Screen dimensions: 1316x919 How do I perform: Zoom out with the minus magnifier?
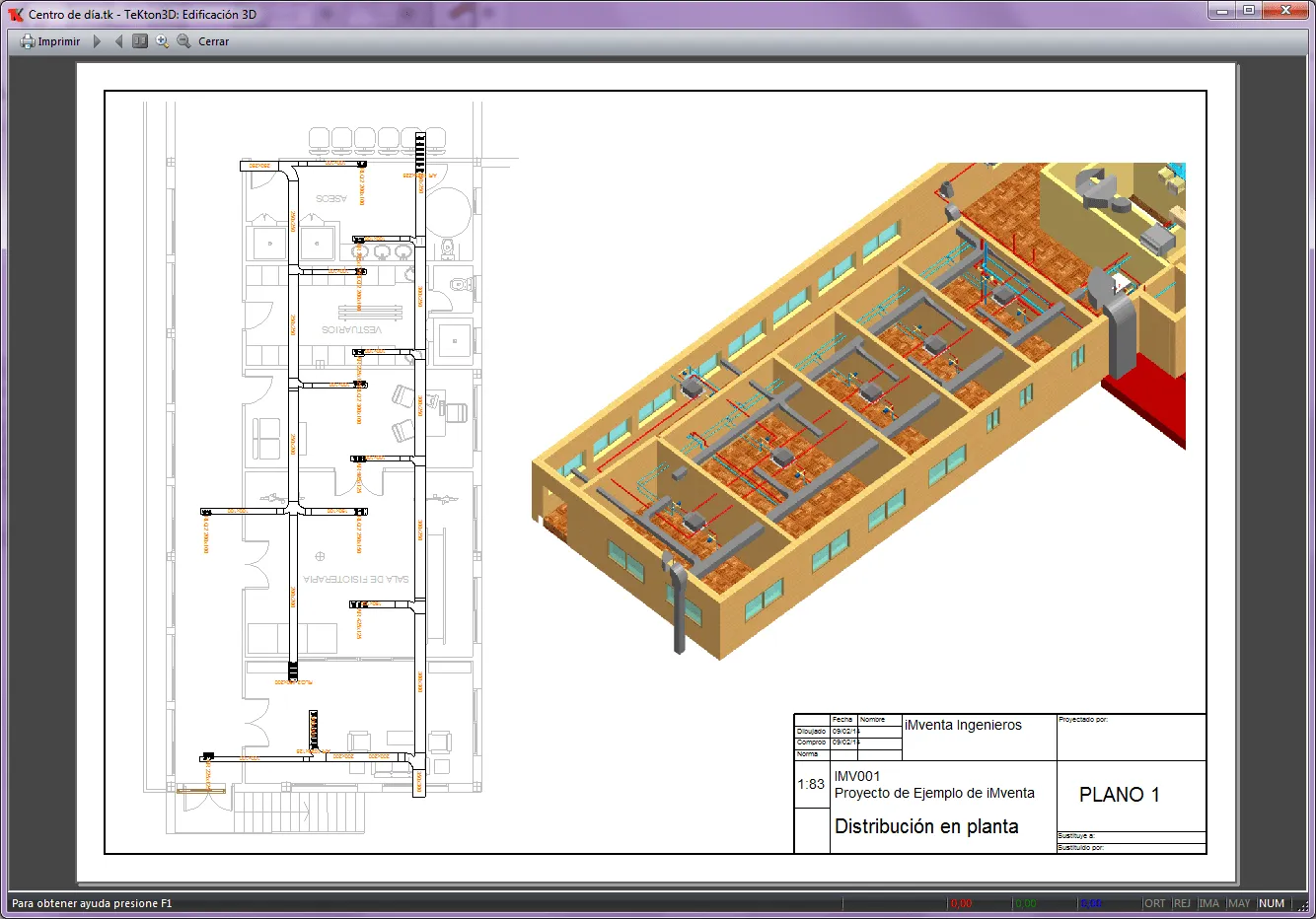(x=183, y=41)
